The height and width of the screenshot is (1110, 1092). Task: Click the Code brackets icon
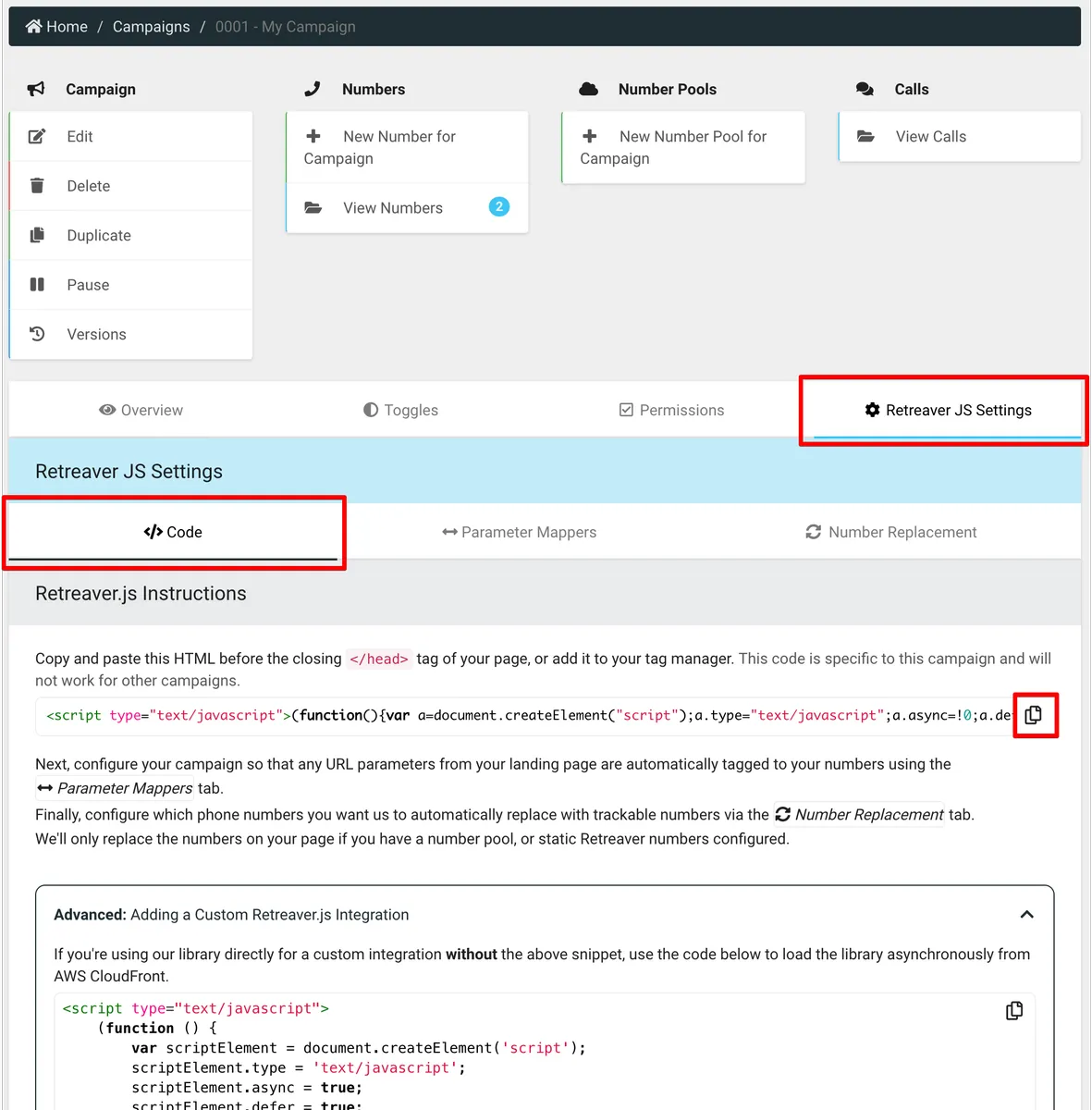pyautogui.click(x=153, y=532)
